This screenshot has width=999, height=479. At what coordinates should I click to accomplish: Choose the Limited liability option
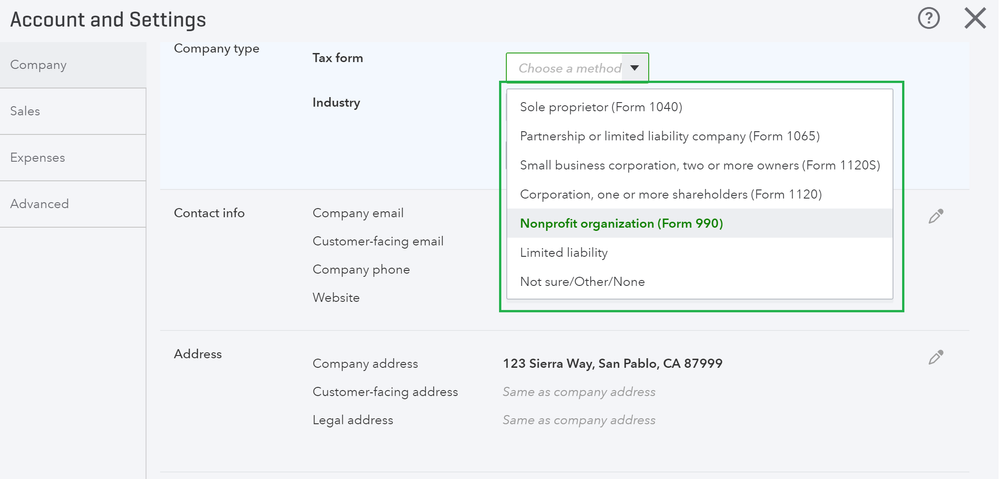pos(564,253)
